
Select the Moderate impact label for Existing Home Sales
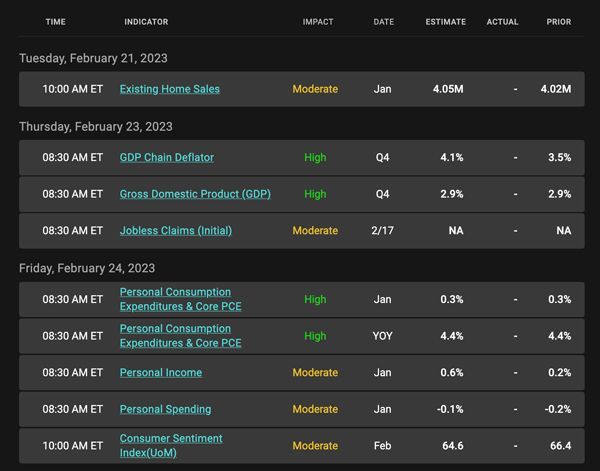click(x=315, y=89)
